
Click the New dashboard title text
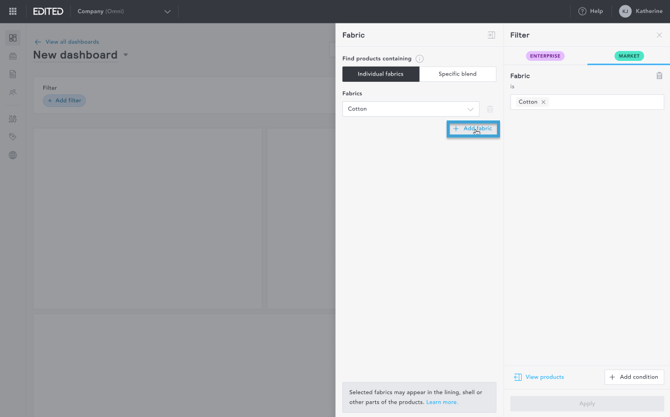75,55
